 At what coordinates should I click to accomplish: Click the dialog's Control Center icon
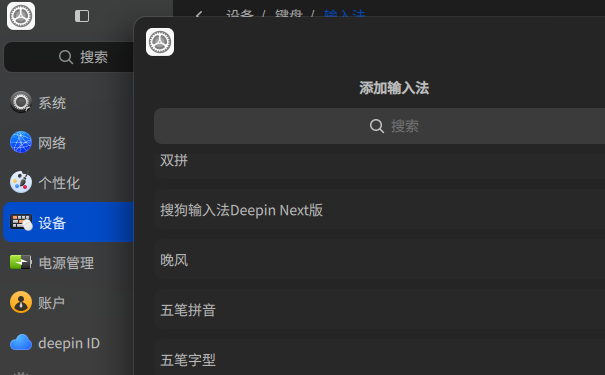click(x=160, y=42)
